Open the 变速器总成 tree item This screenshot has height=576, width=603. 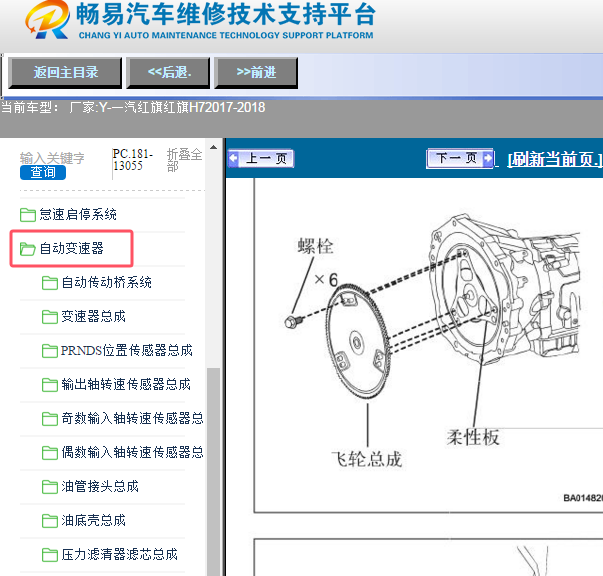click(93, 316)
